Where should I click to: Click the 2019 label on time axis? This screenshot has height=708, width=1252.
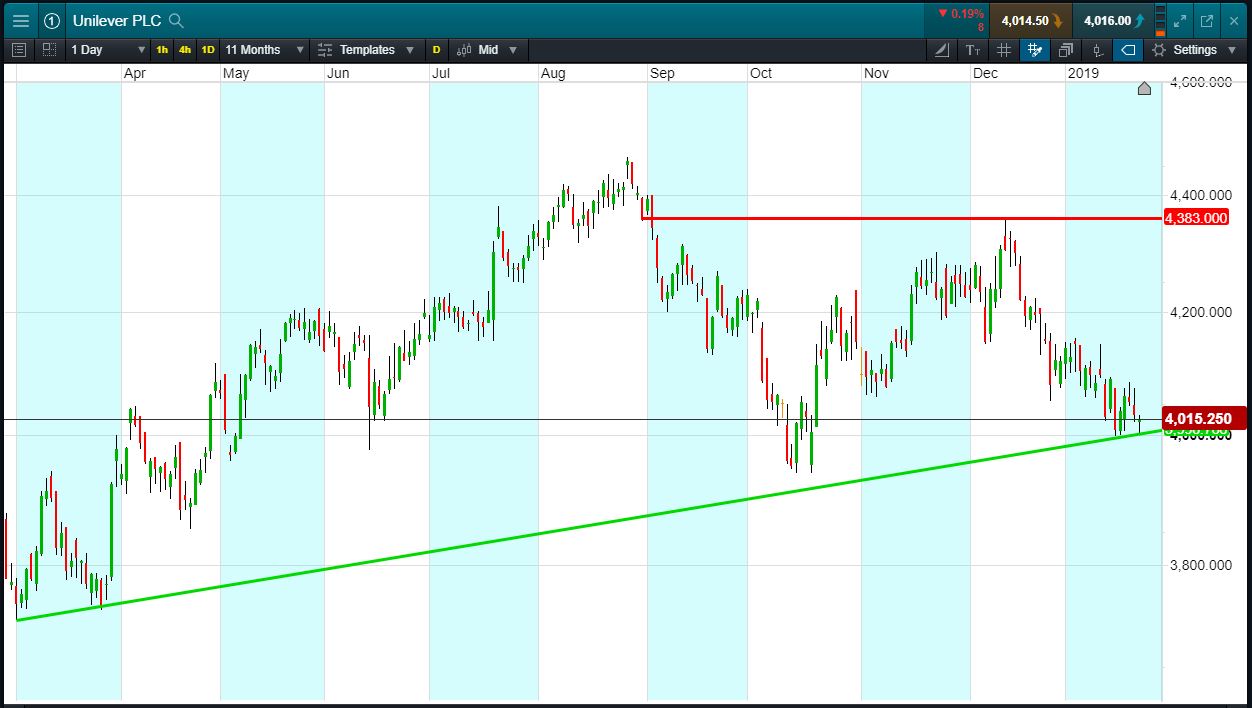[x=1083, y=73]
